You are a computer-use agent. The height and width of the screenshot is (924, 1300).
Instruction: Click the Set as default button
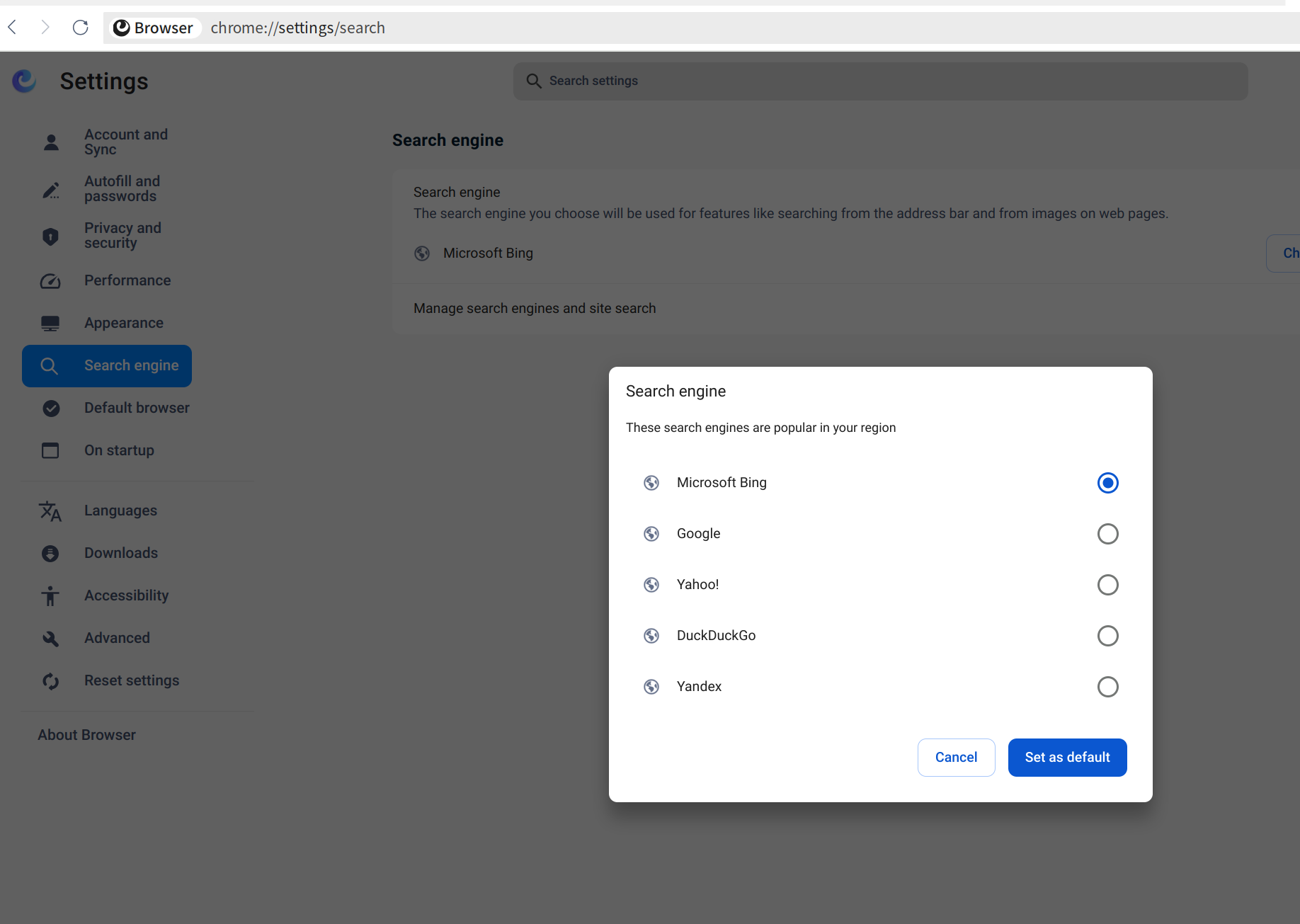pos(1068,758)
